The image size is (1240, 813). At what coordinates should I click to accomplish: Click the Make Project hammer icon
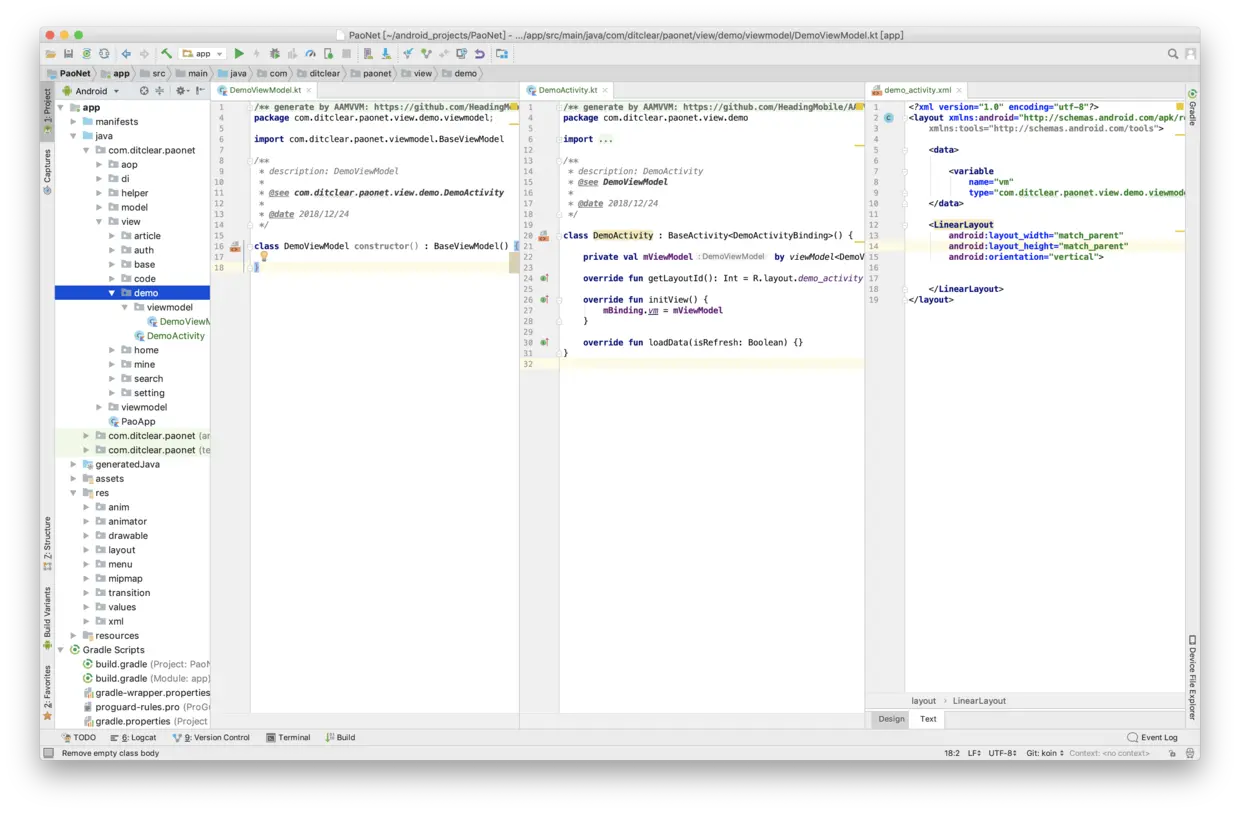pyautogui.click(x=167, y=54)
